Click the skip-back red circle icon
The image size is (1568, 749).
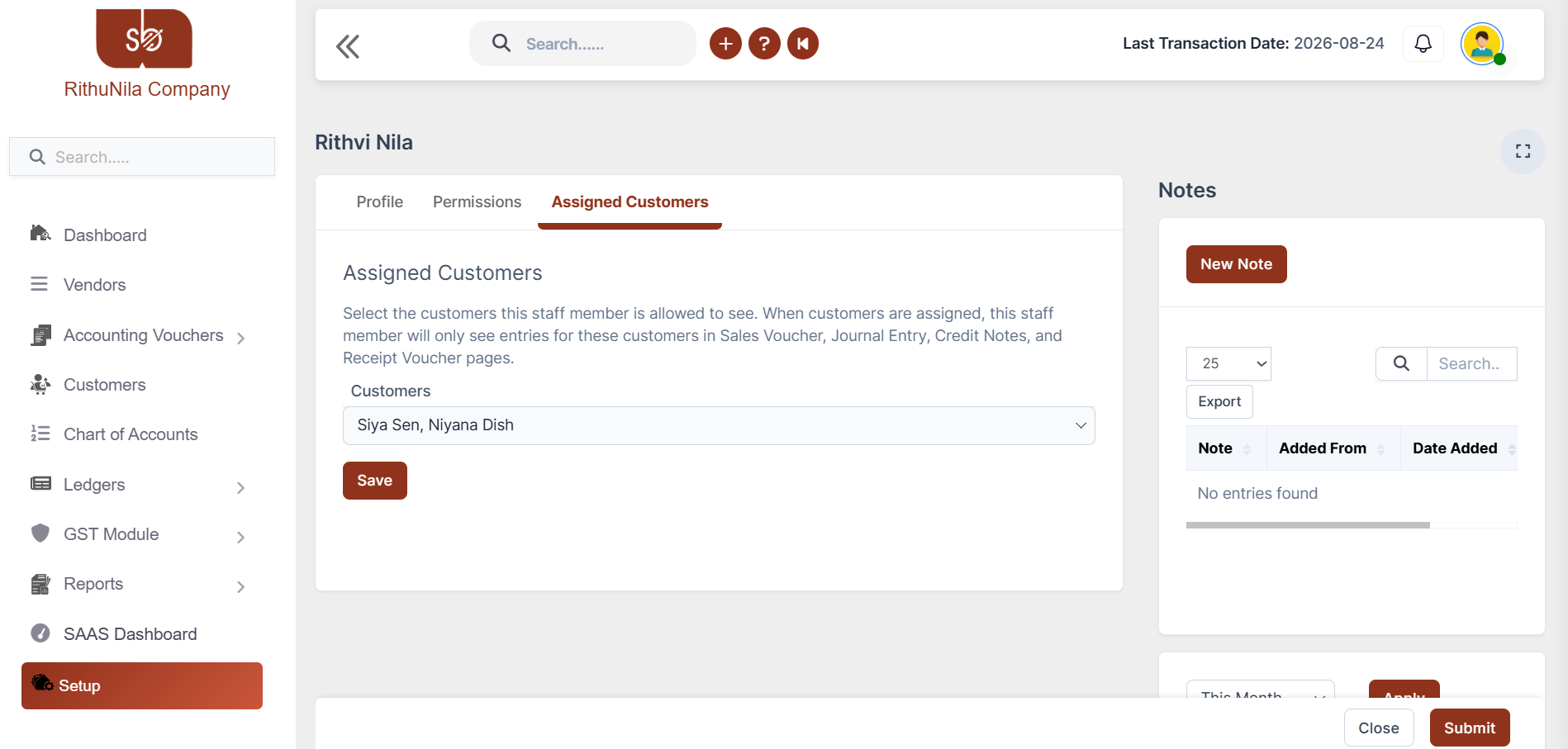803,44
